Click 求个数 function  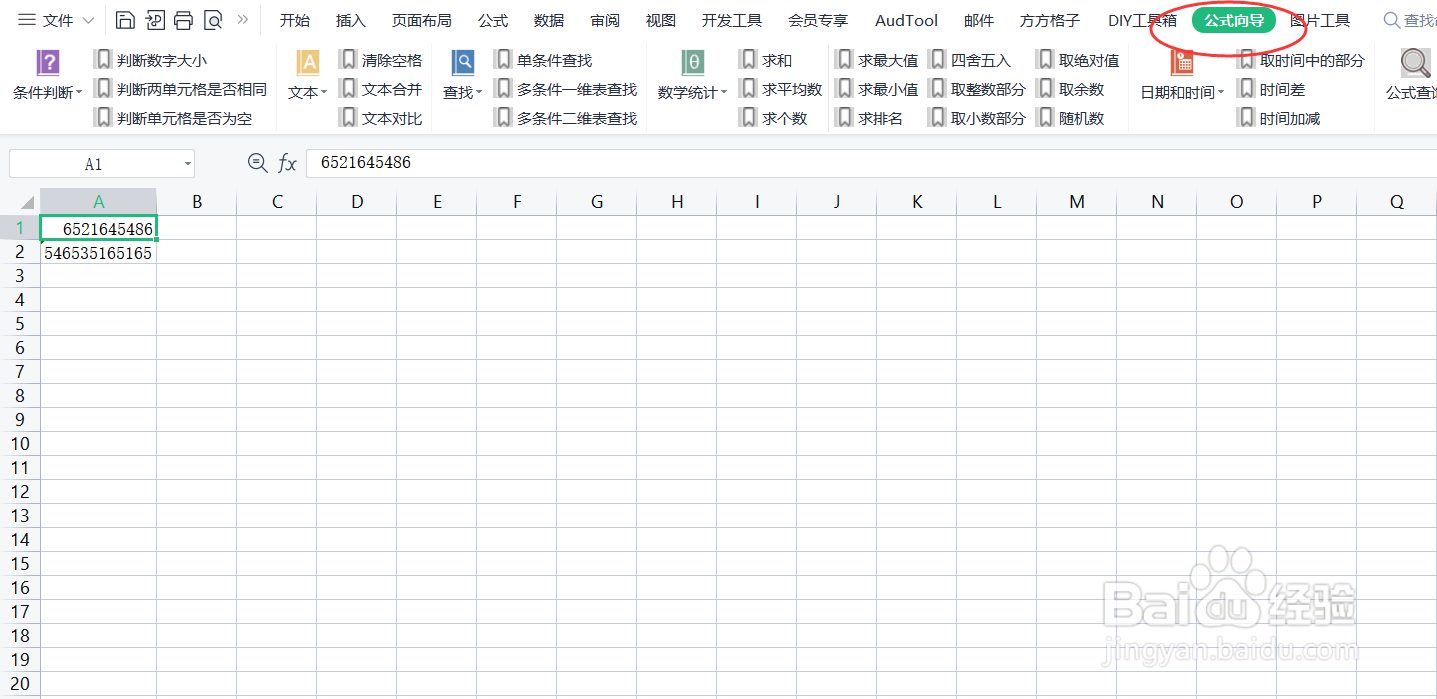[774, 118]
